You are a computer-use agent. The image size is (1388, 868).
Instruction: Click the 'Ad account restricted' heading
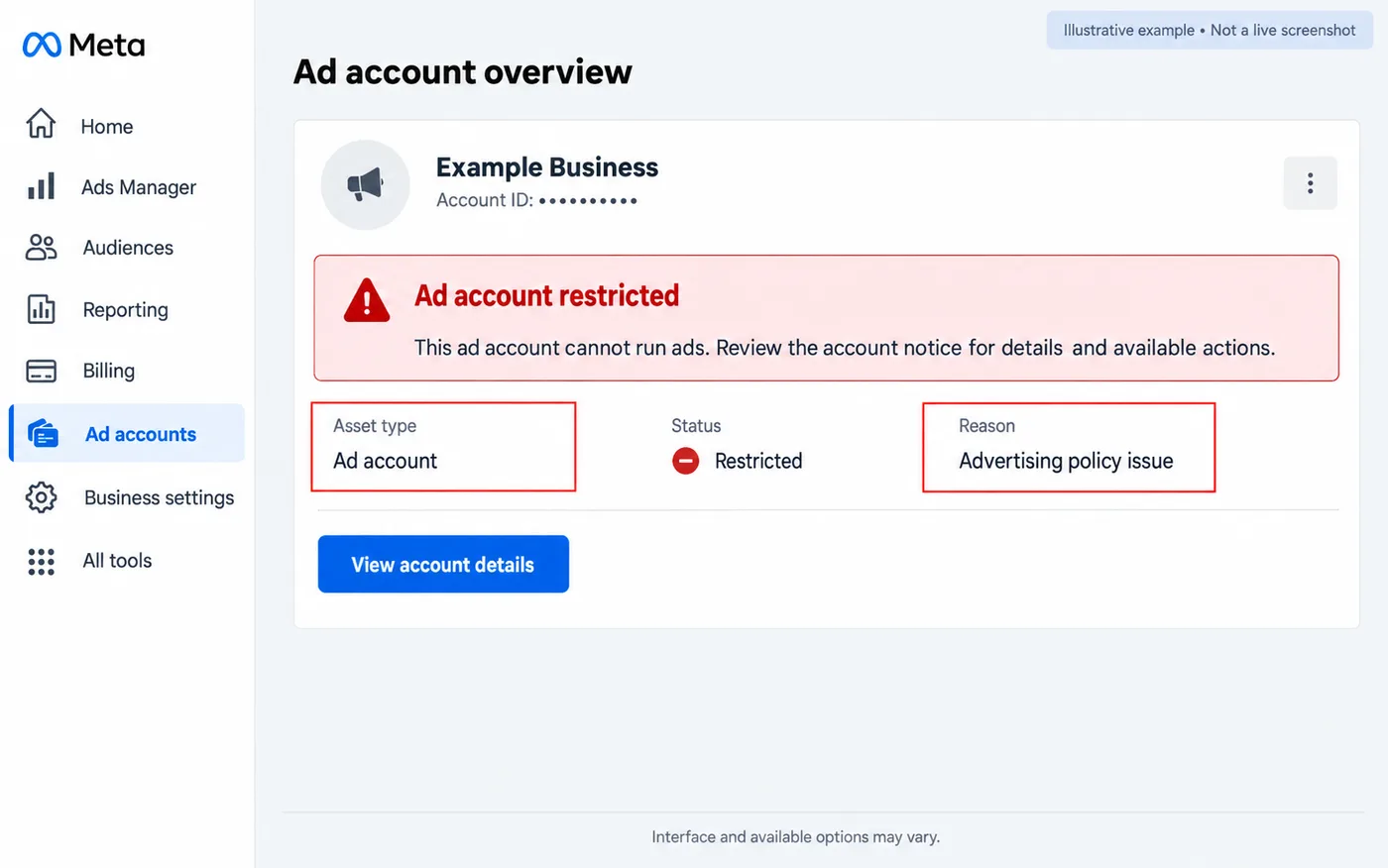(x=546, y=295)
